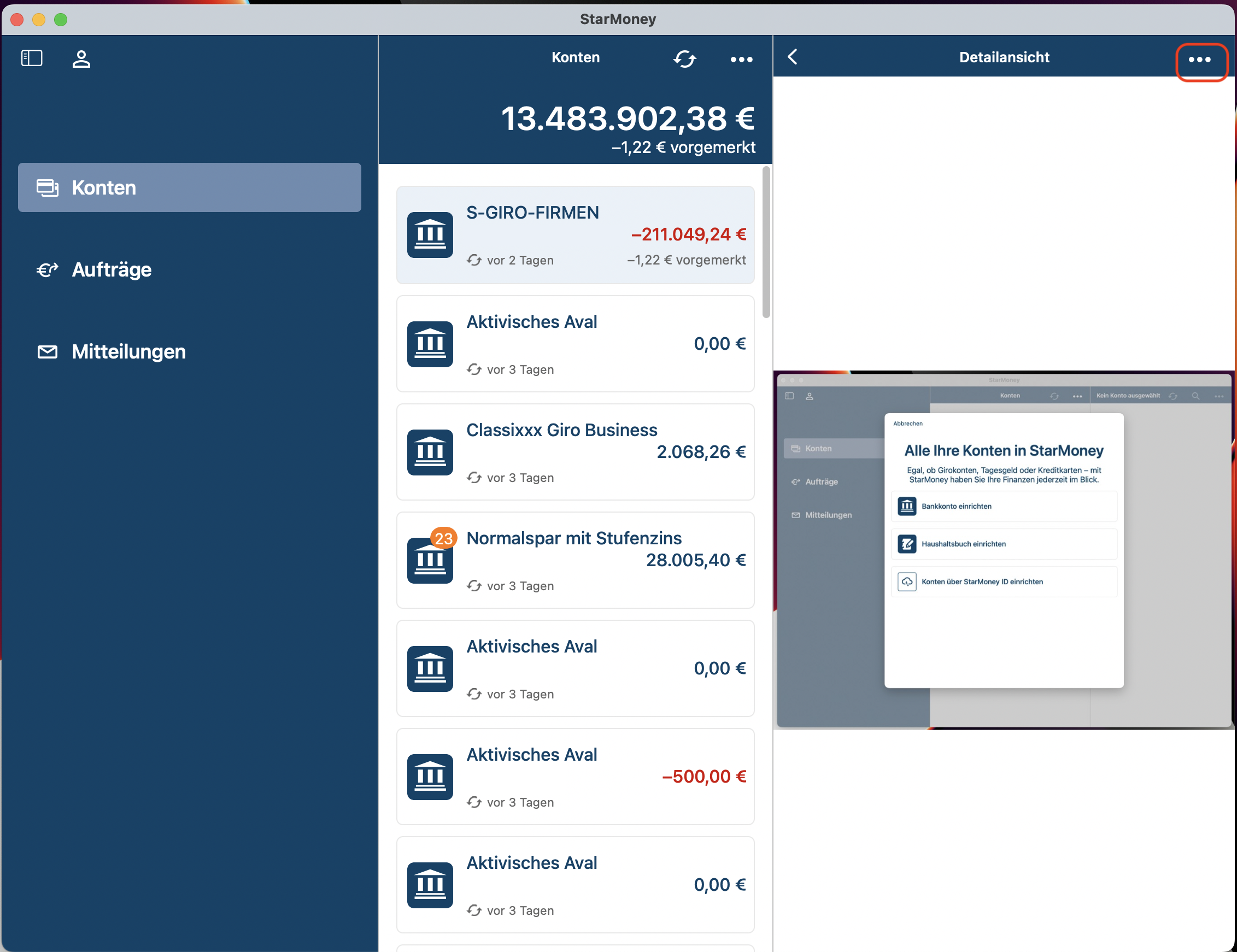Open the embedded StarMoney screenshot thumbnail
The image size is (1237, 952).
(1004, 550)
